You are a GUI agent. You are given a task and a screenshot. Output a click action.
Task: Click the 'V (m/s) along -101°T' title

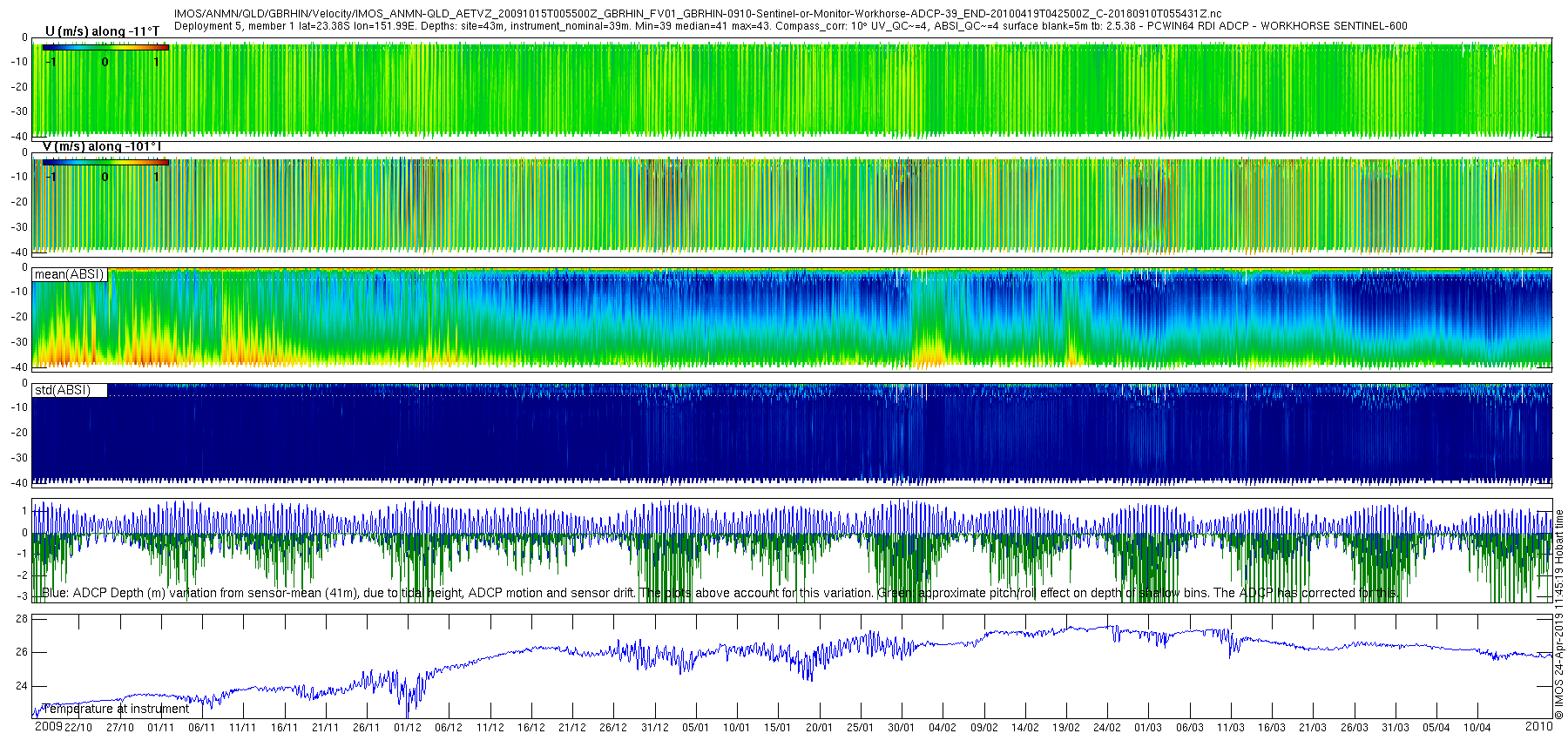tap(102, 146)
